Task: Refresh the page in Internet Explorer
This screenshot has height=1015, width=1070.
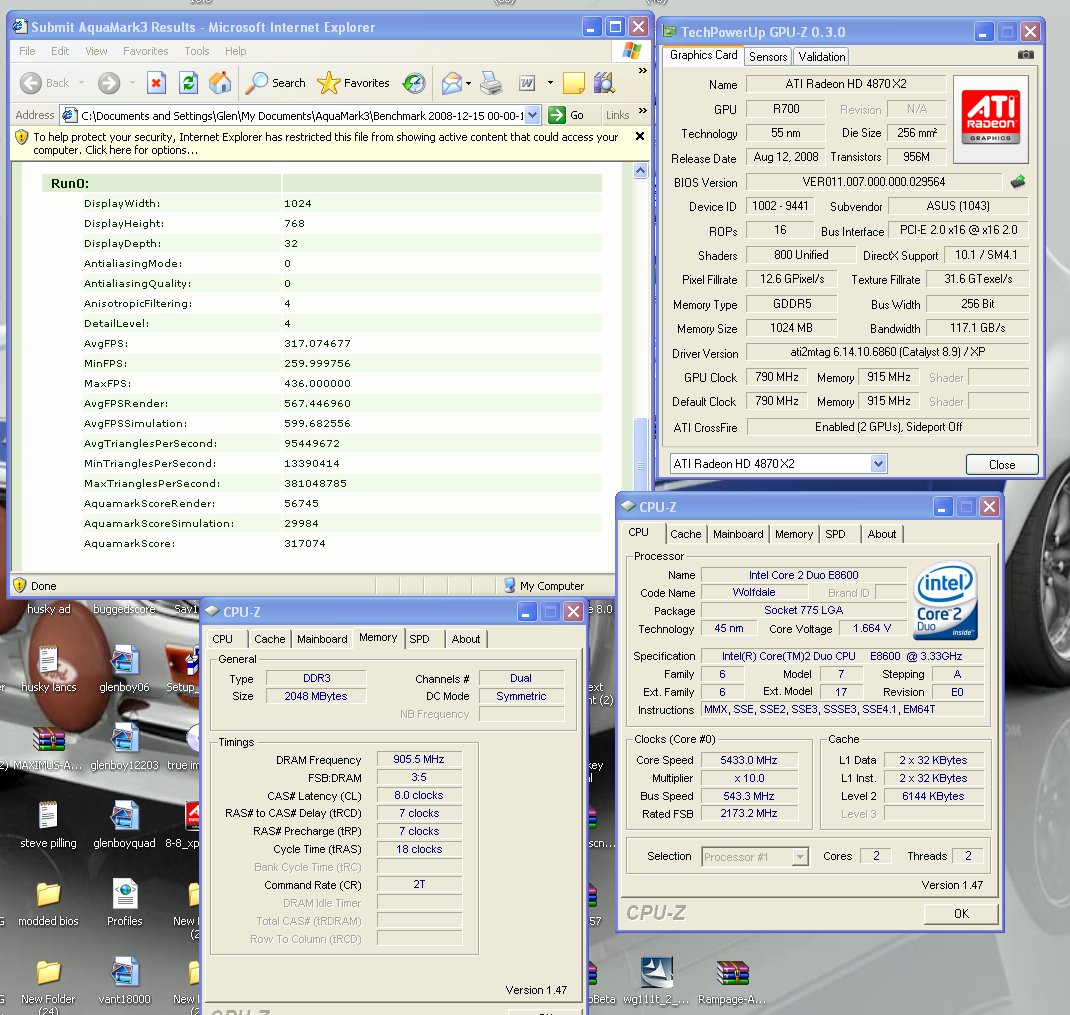Action: (188, 83)
